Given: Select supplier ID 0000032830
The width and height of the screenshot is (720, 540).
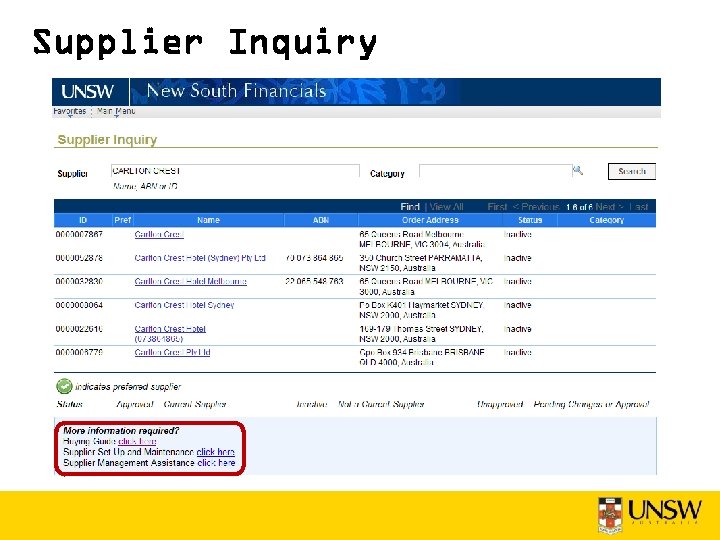Looking at the screenshot, I should [79, 281].
